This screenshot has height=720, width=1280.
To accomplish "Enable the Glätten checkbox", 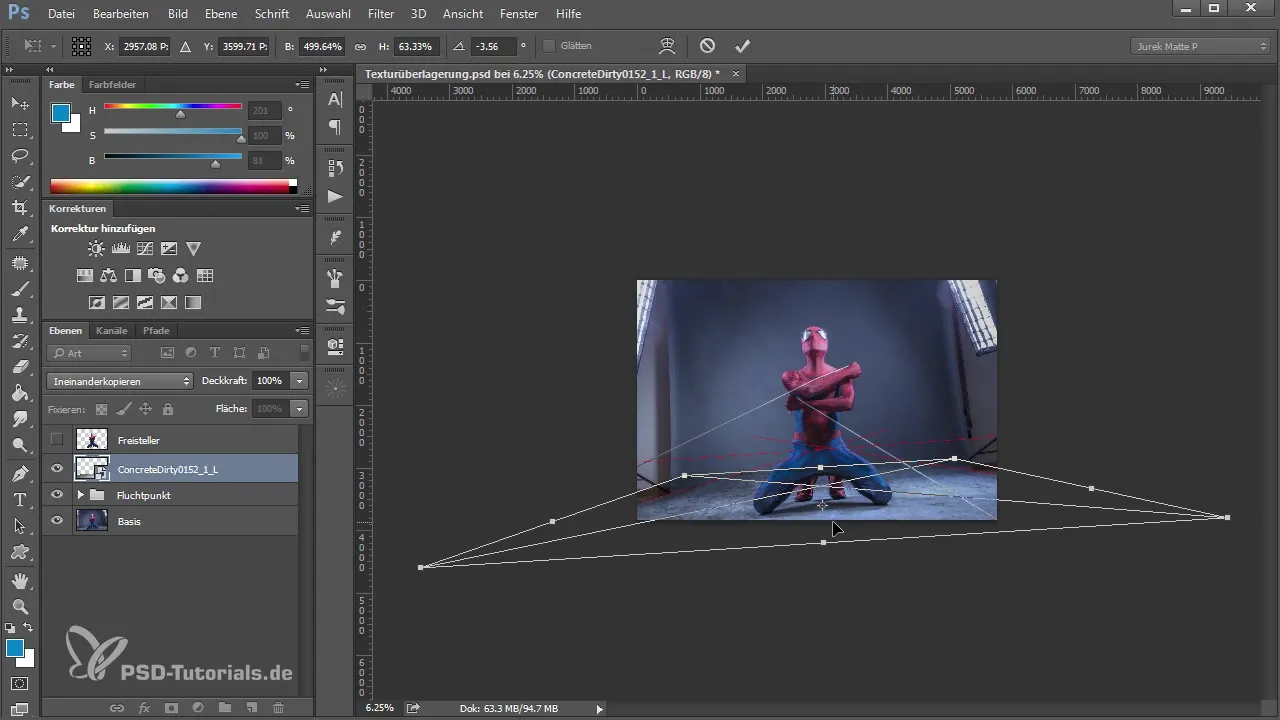I will (549, 46).
